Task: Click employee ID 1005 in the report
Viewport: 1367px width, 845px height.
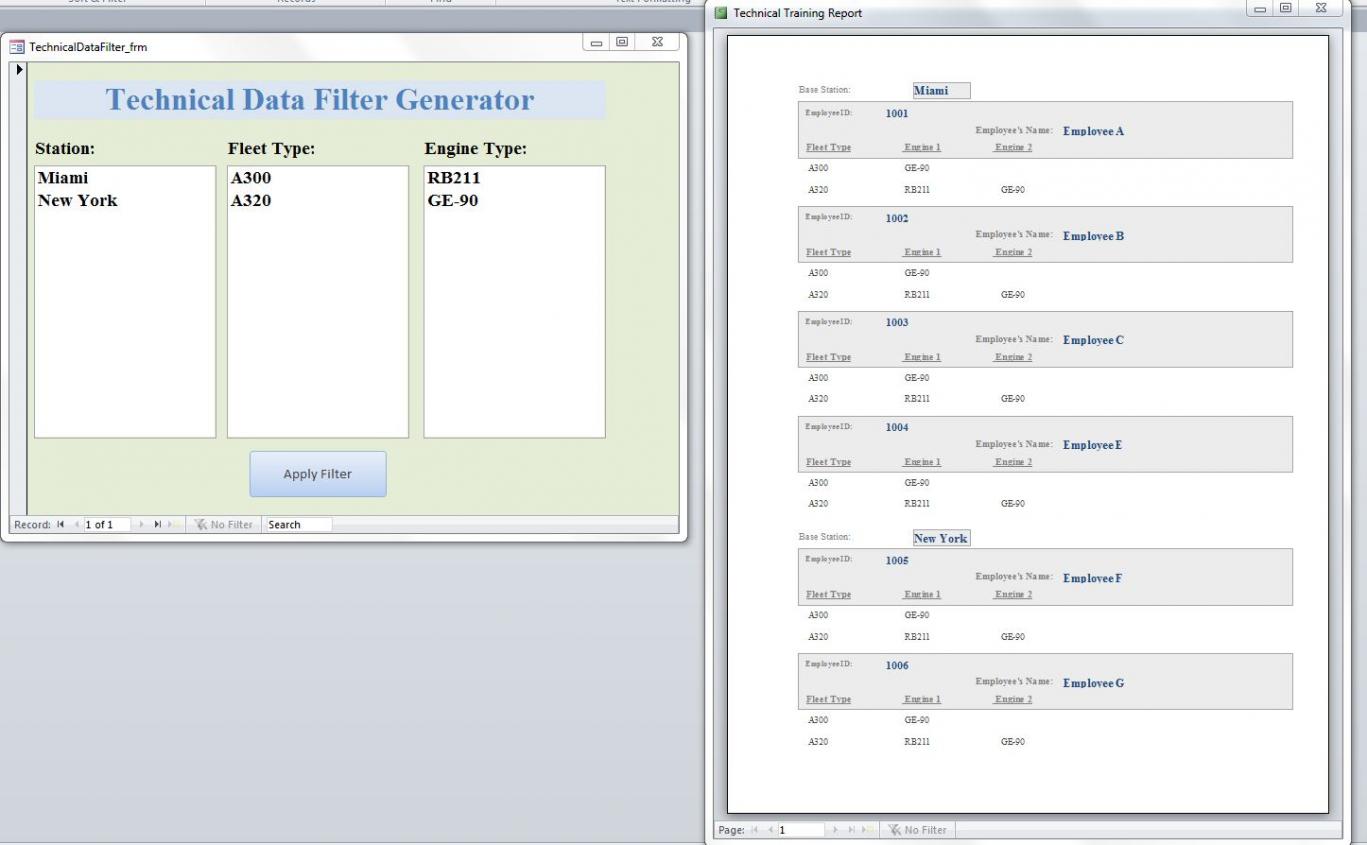Action: [x=897, y=560]
